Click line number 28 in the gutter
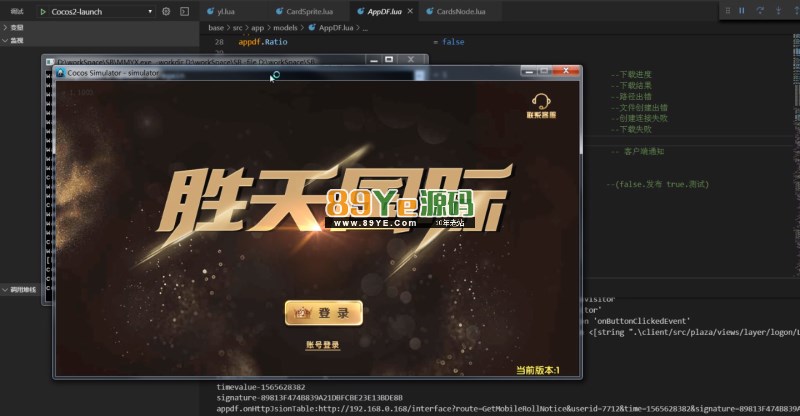The width and height of the screenshot is (800, 416). (x=219, y=42)
